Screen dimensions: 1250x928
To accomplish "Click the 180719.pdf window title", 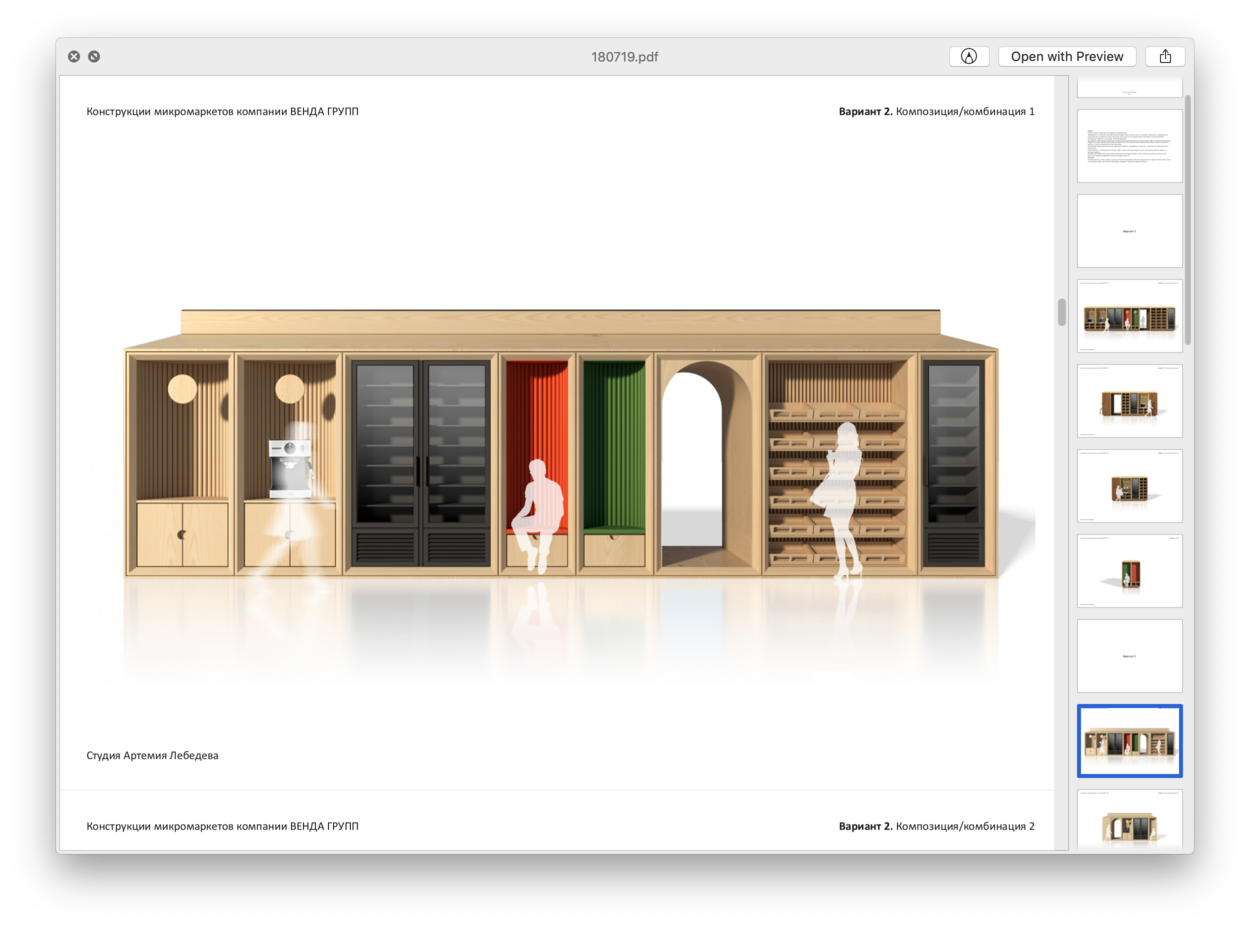I will point(624,57).
